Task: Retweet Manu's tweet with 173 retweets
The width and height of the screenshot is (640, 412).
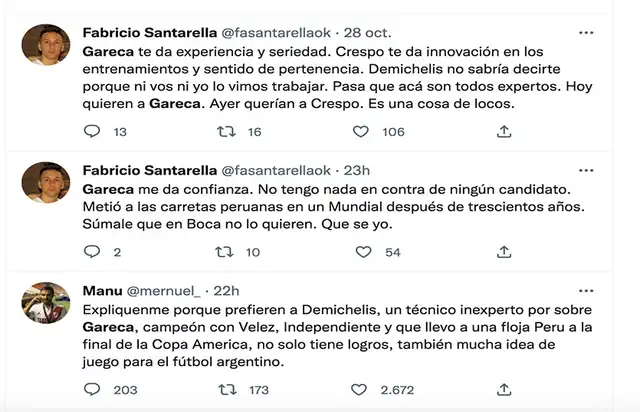Action: tap(226, 389)
